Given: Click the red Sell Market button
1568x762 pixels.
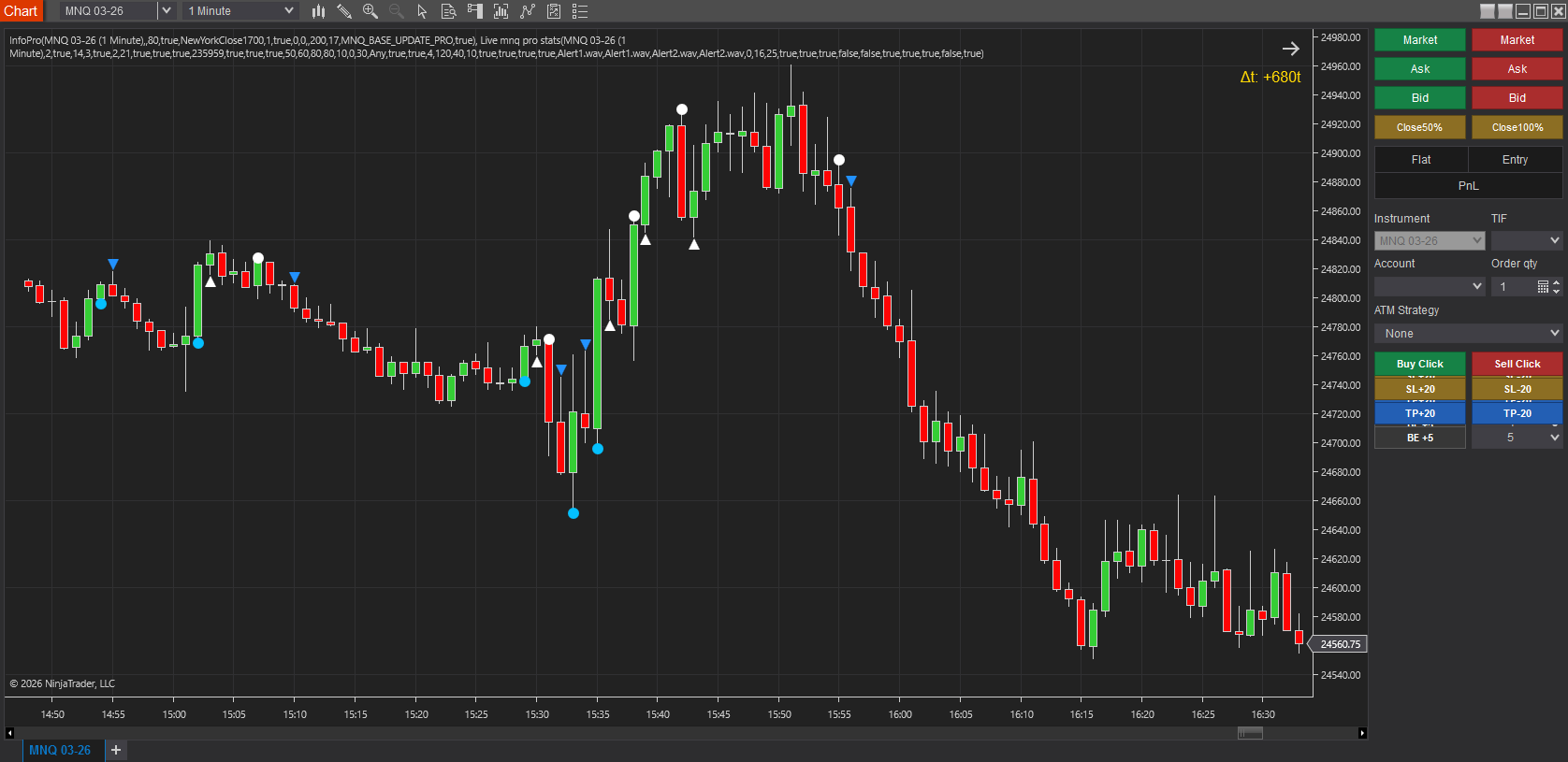Looking at the screenshot, I should [1517, 40].
